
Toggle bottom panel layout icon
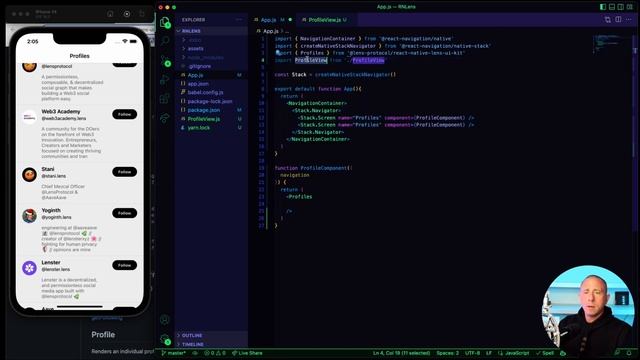[612, 7]
